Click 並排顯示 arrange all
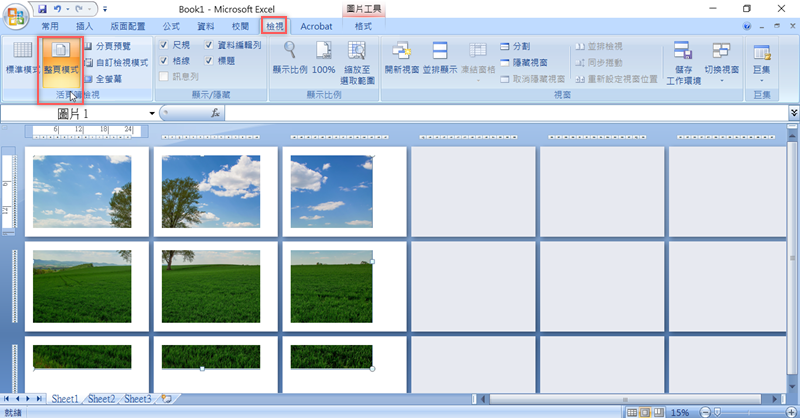Screen dimensions: 800x418 click(x=440, y=58)
